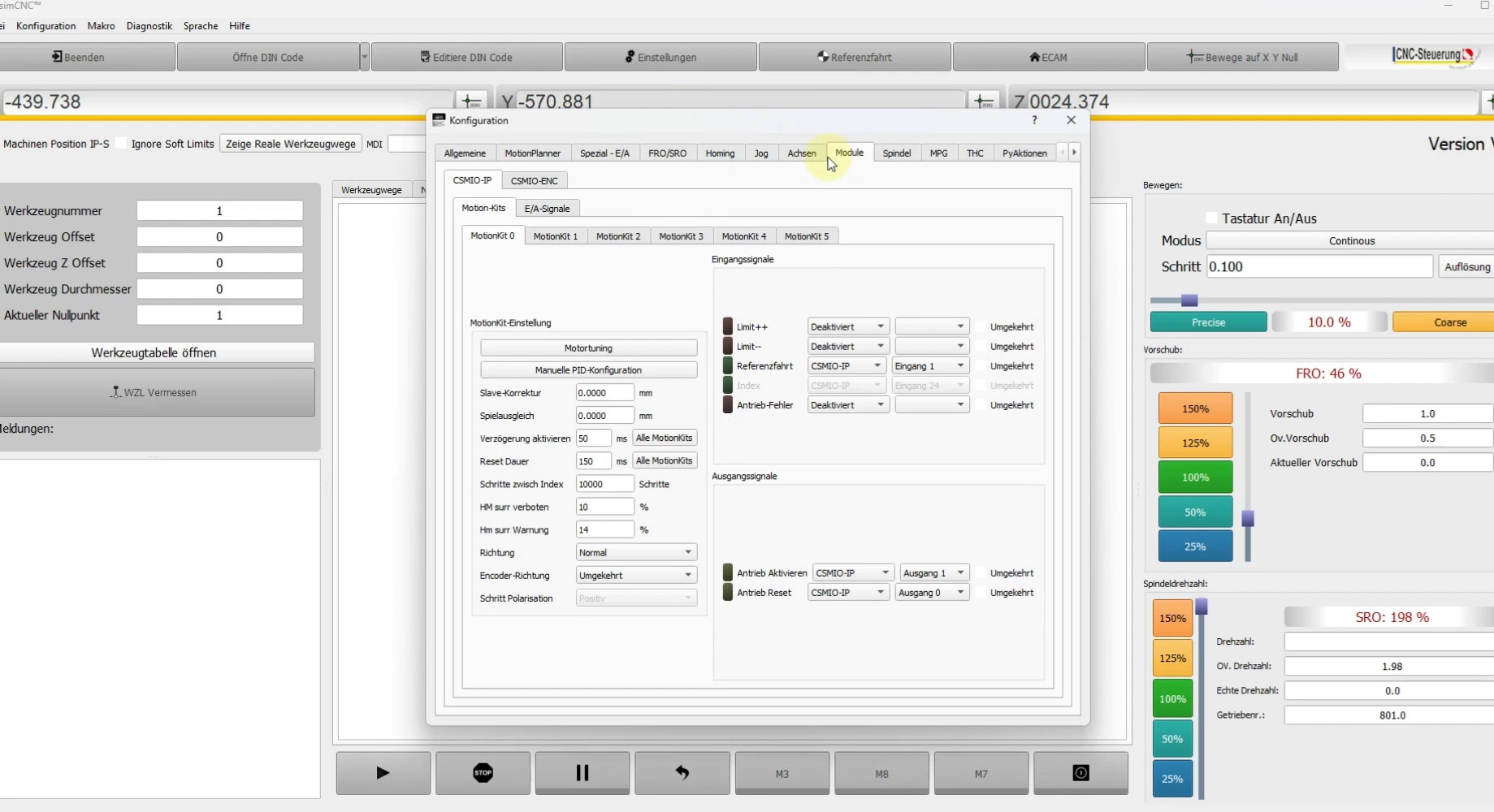Image resolution: width=1494 pixels, height=812 pixels.
Task: Click the rewind arrow icon button
Action: pyautogui.click(x=682, y=773)
